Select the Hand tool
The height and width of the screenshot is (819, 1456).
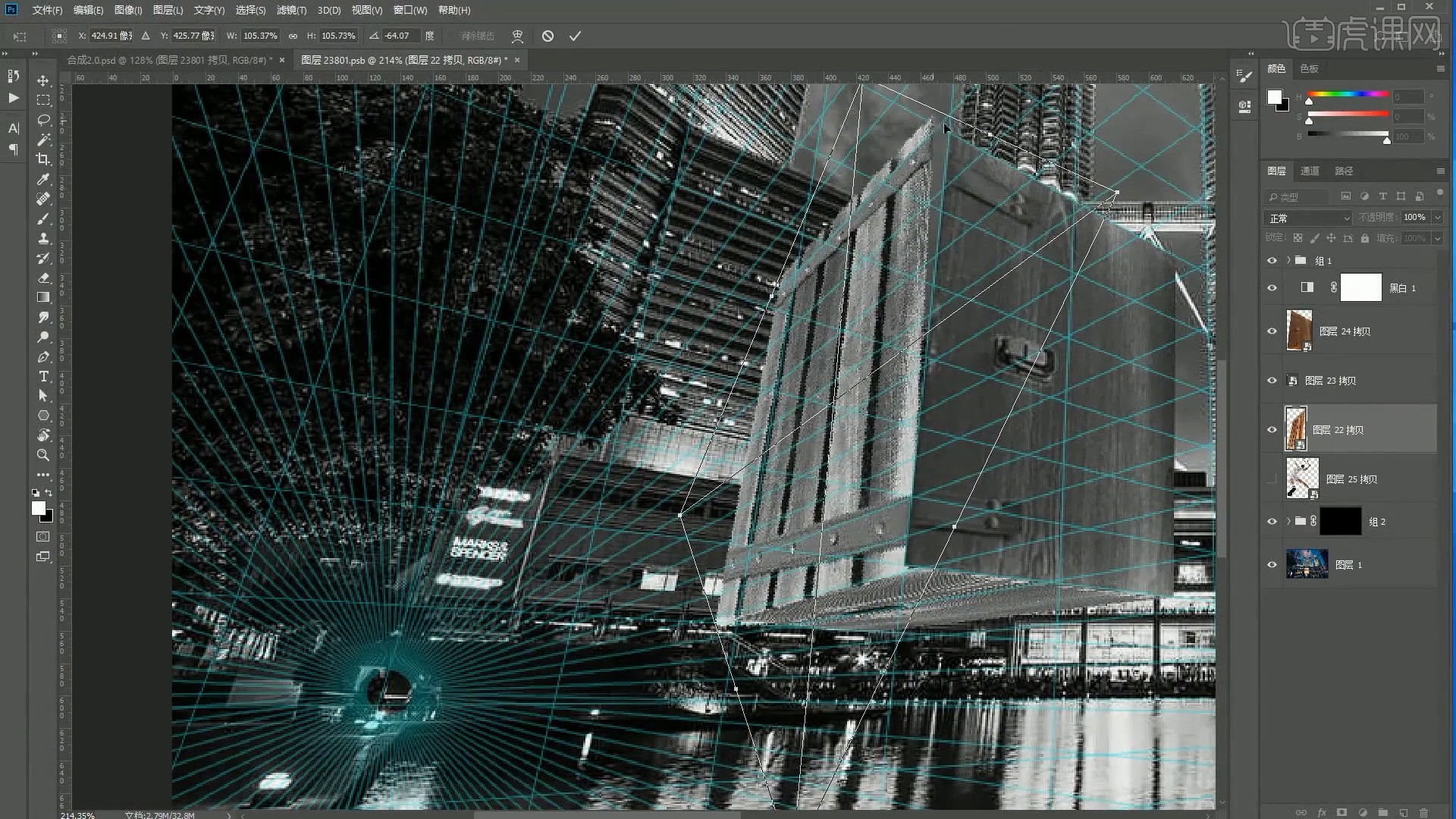pyautogui.click(x=43, y=435)
